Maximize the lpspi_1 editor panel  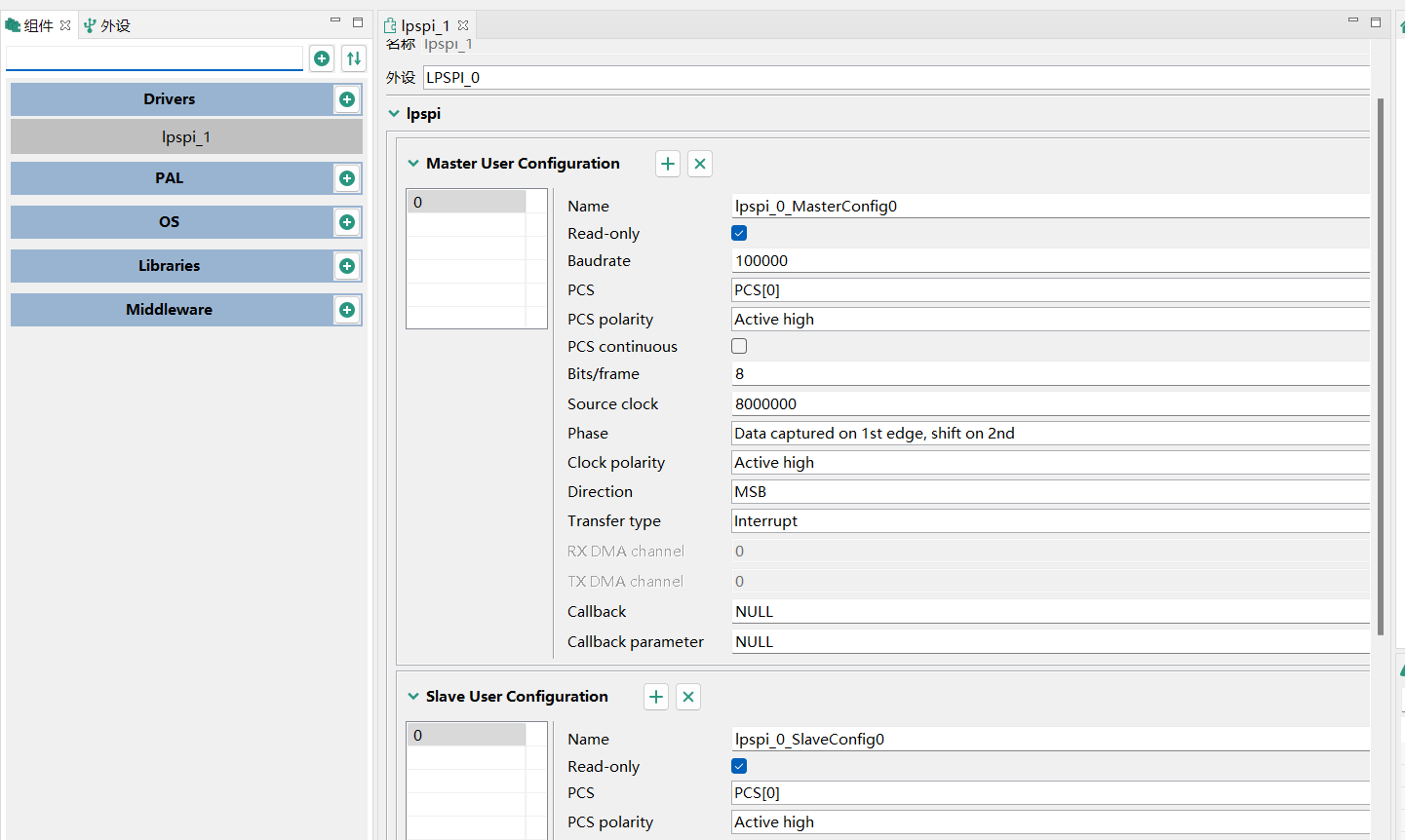coord(1376,21)
